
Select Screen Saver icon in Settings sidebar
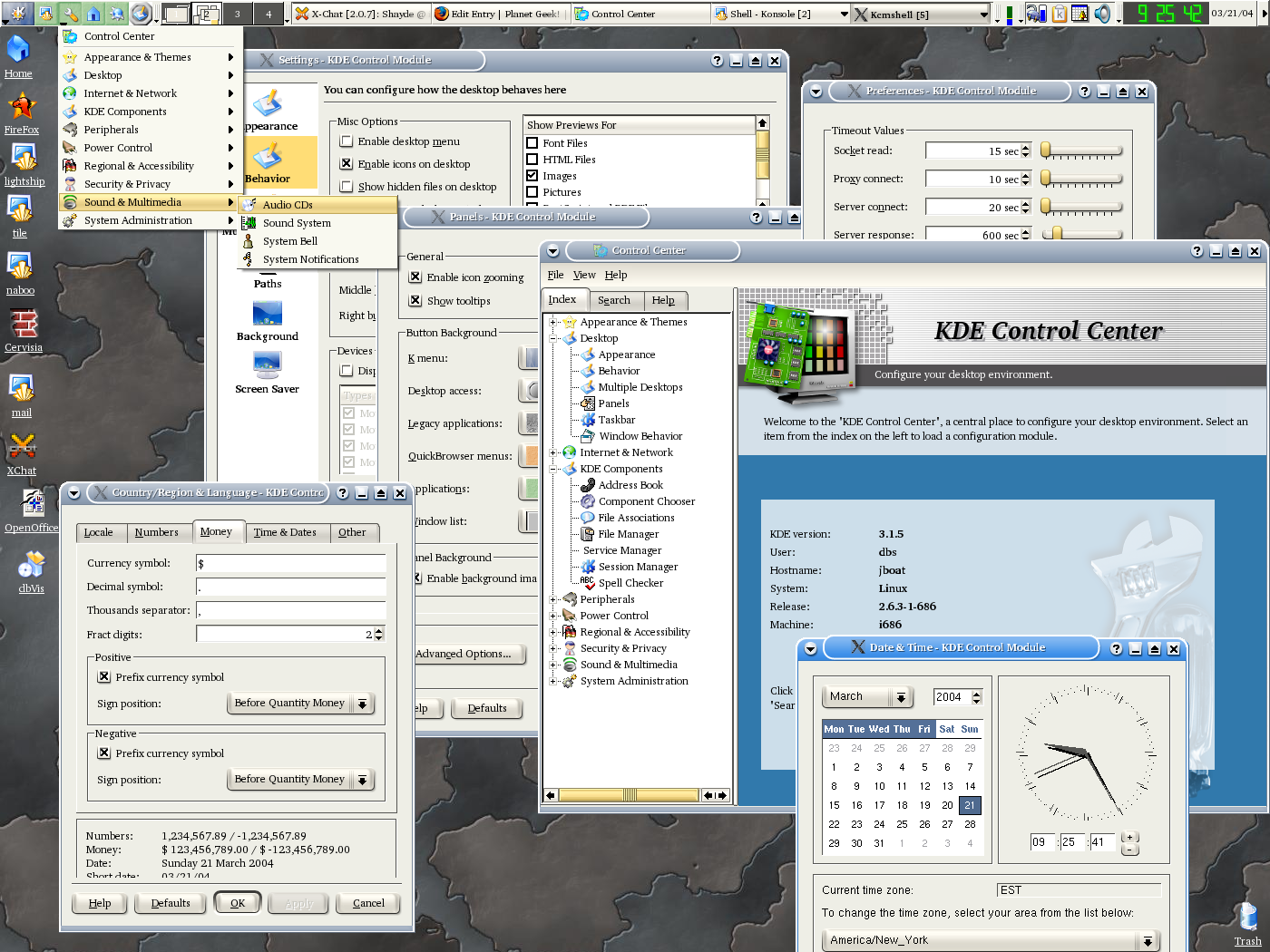coord(267,373)
